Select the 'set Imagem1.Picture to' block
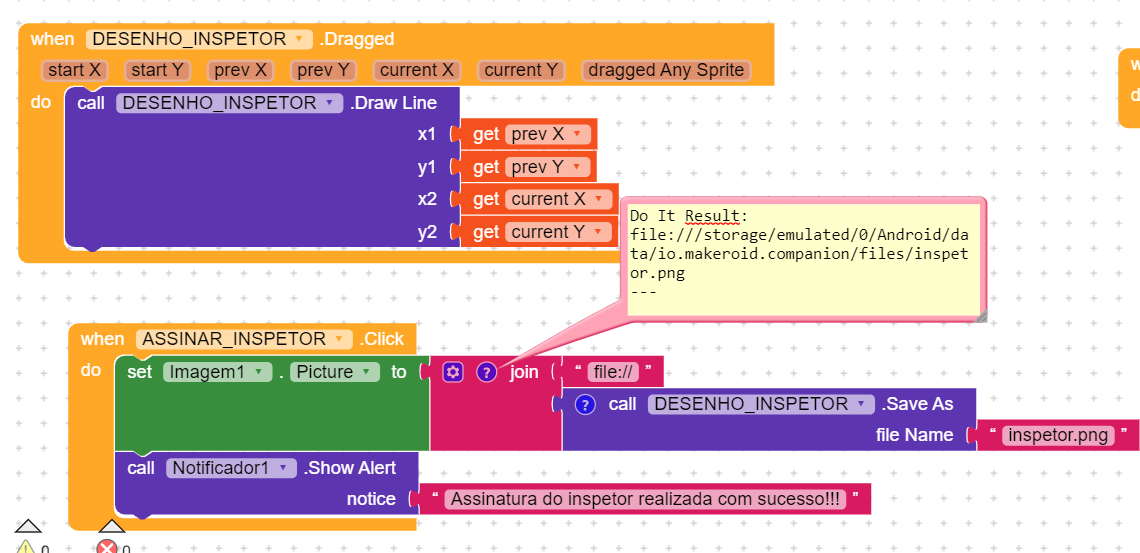Screen dimensions: 1140x553 (272, 403)
